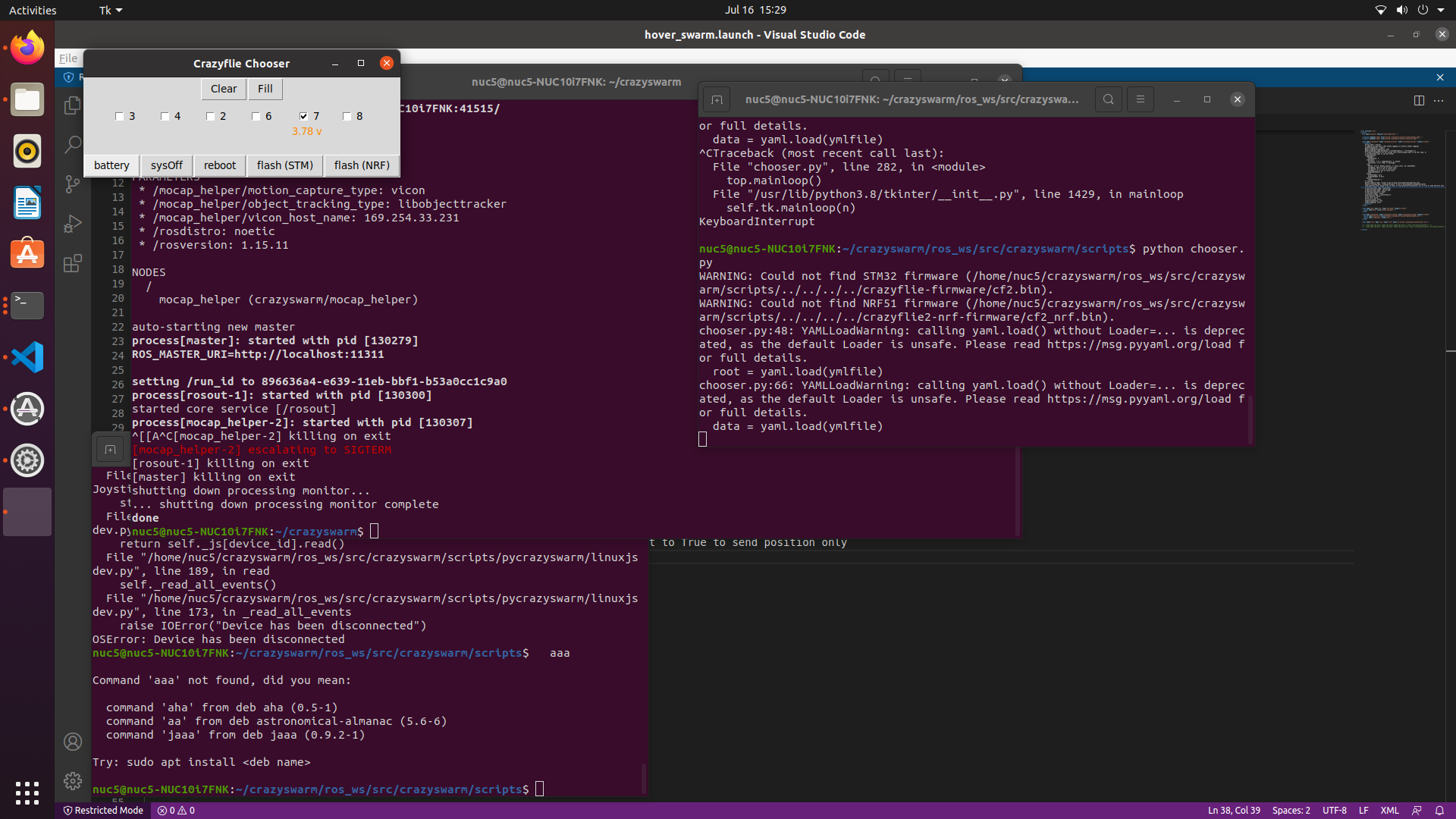Change indentation via Spaces: 2
Viewport: 1456px width, 819px height.
point(1291,811)
